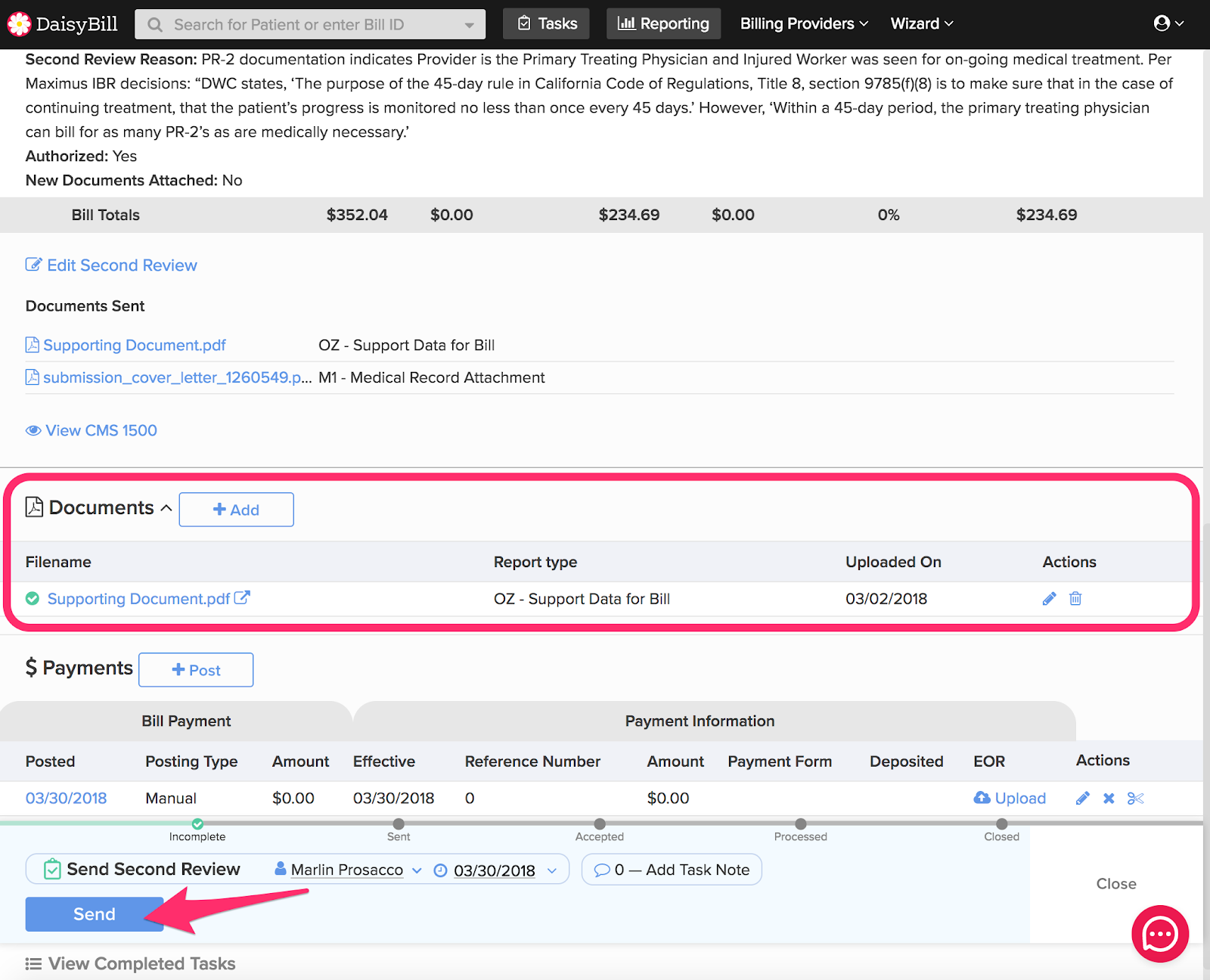Click the eye icon for View CMS 1500

(x=33, y=430)
